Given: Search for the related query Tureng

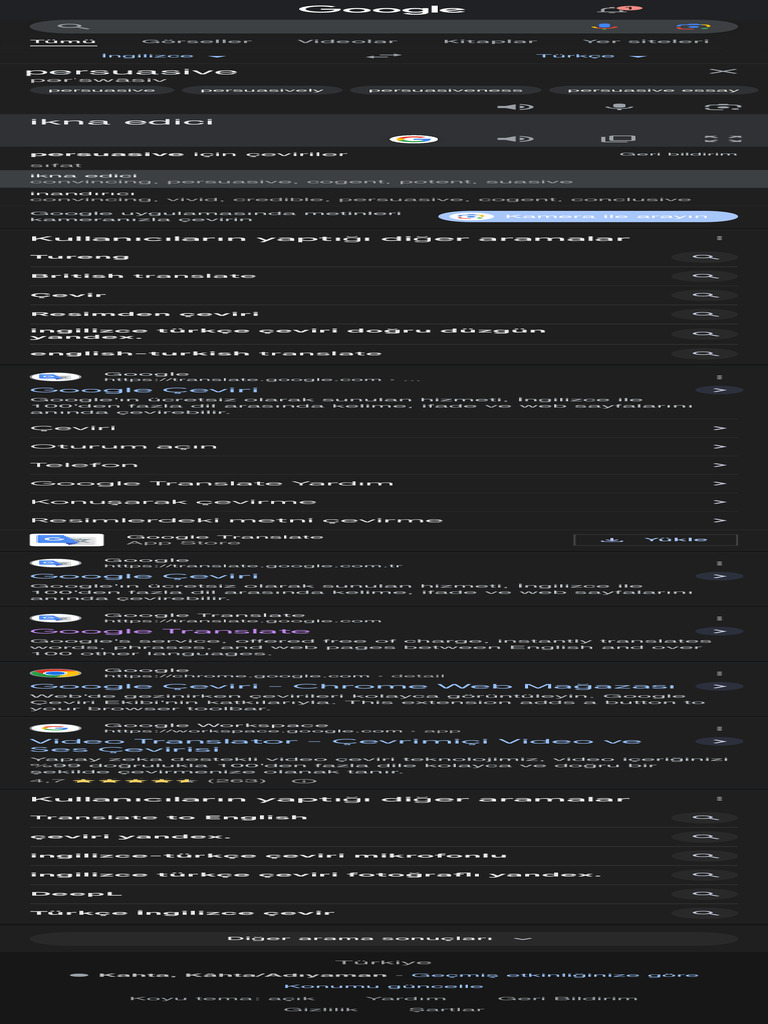Looking at the screenshot, I should tap(383, 257).
